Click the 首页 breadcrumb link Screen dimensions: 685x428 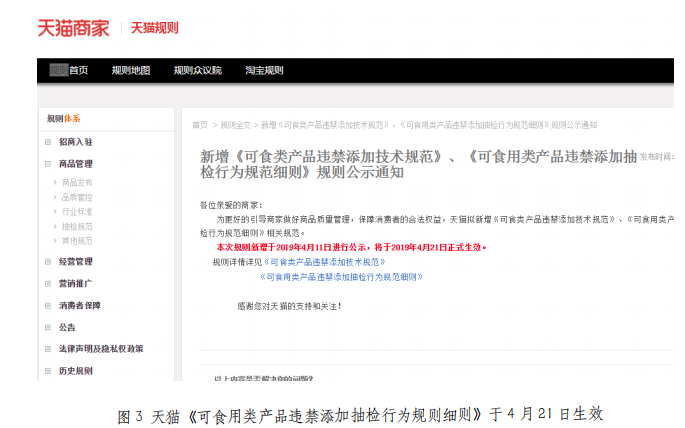(x=200, y=125)
